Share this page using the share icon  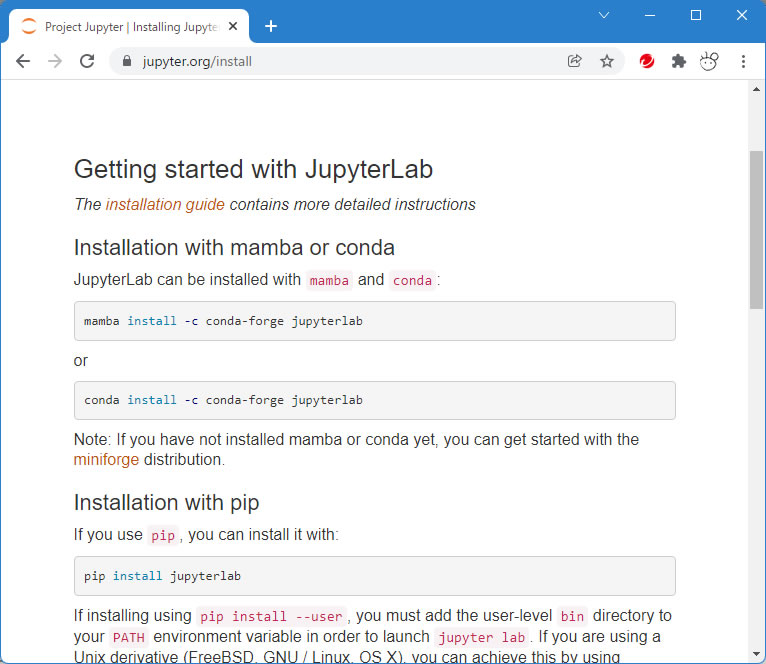(x=575, y=61)
